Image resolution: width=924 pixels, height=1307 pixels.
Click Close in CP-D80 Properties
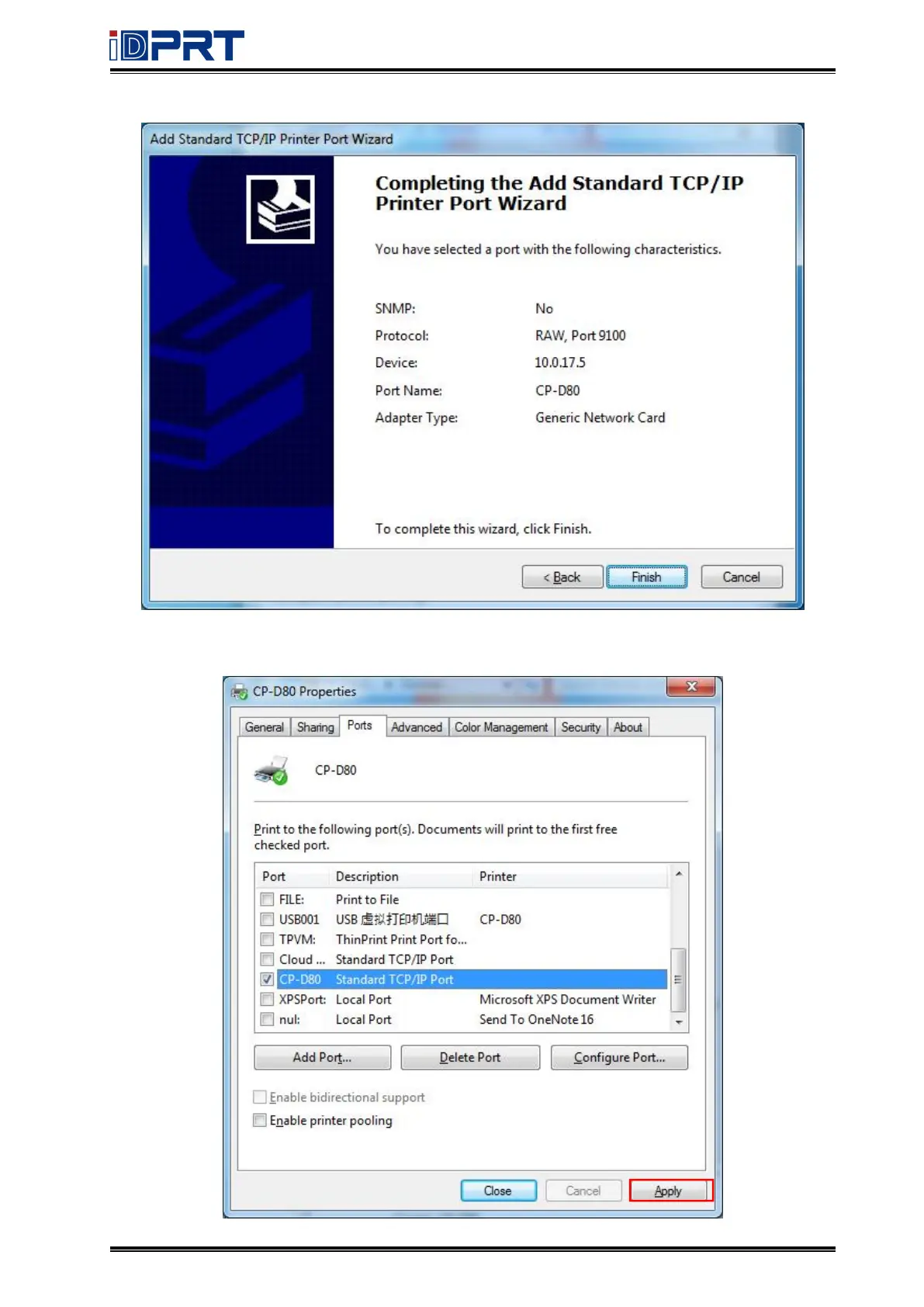[498, 1191]
